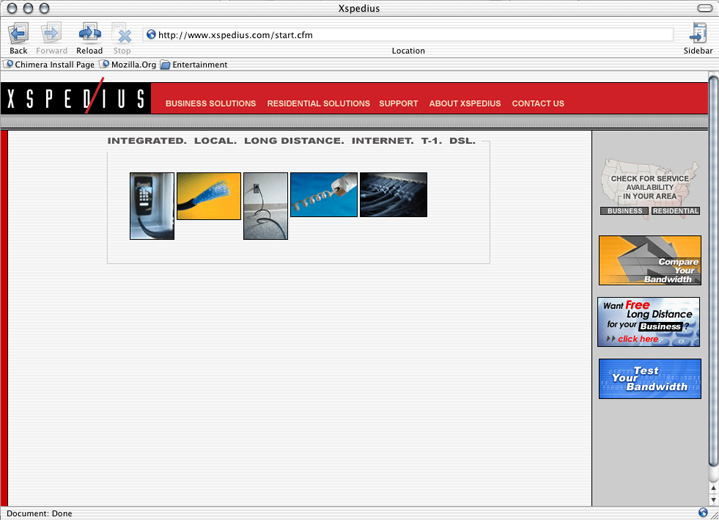Screen dimensions: 719x520
Task: Open the About Xspedius section
Action: [465, 103]
